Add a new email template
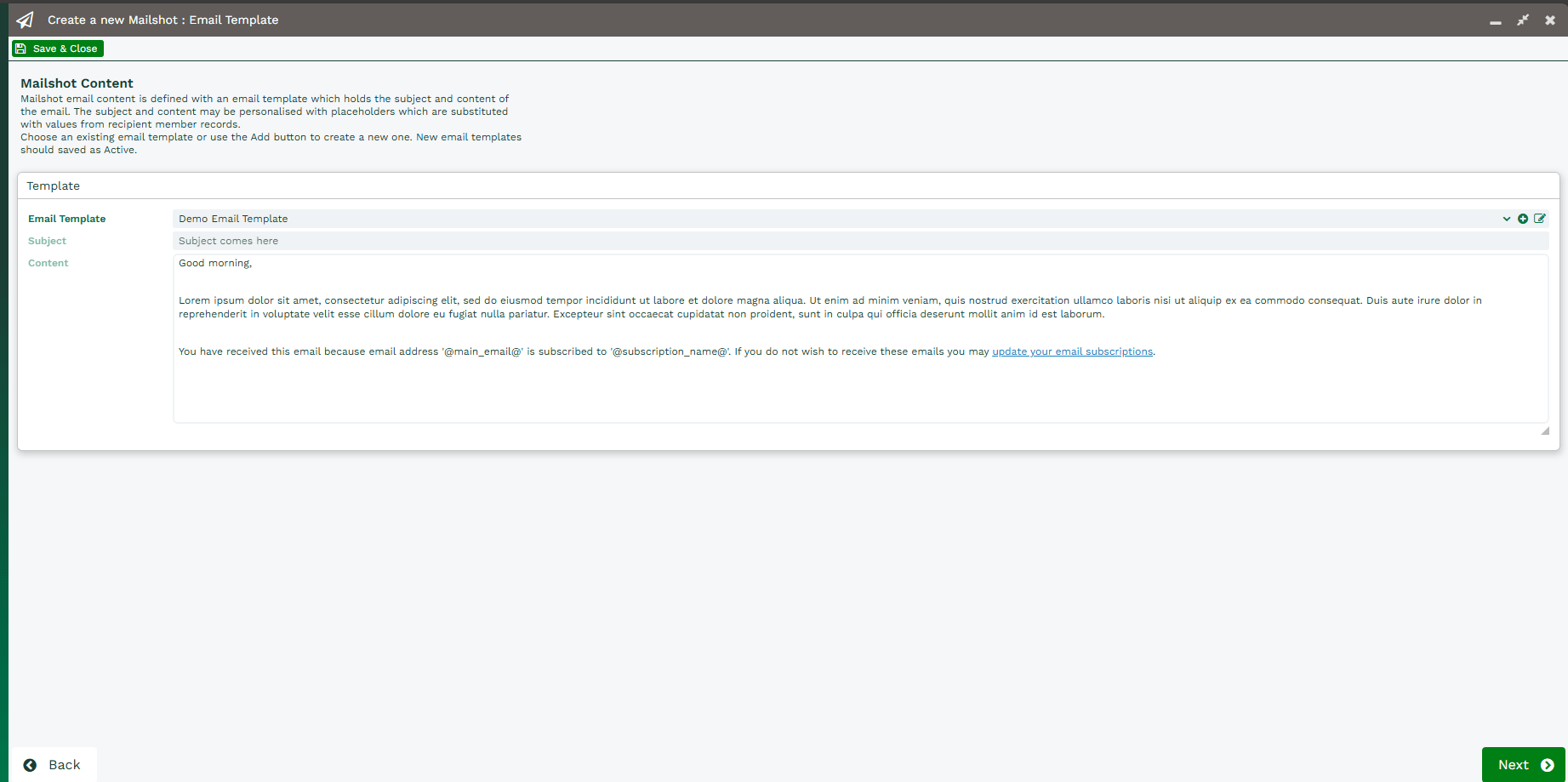 (x=1523, y=219)
